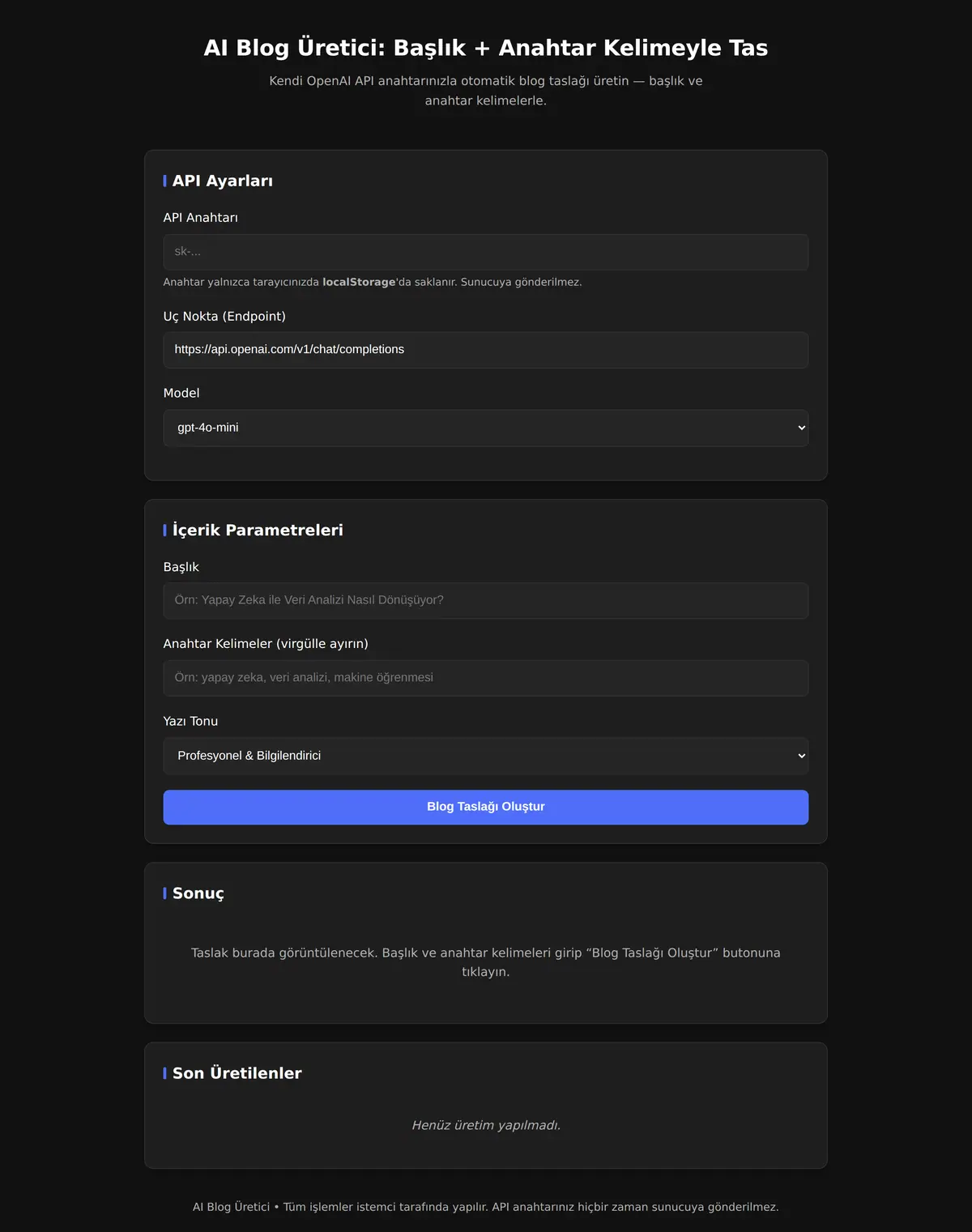Click the Blog Taslağı Oluştur button

coord(486,807)
